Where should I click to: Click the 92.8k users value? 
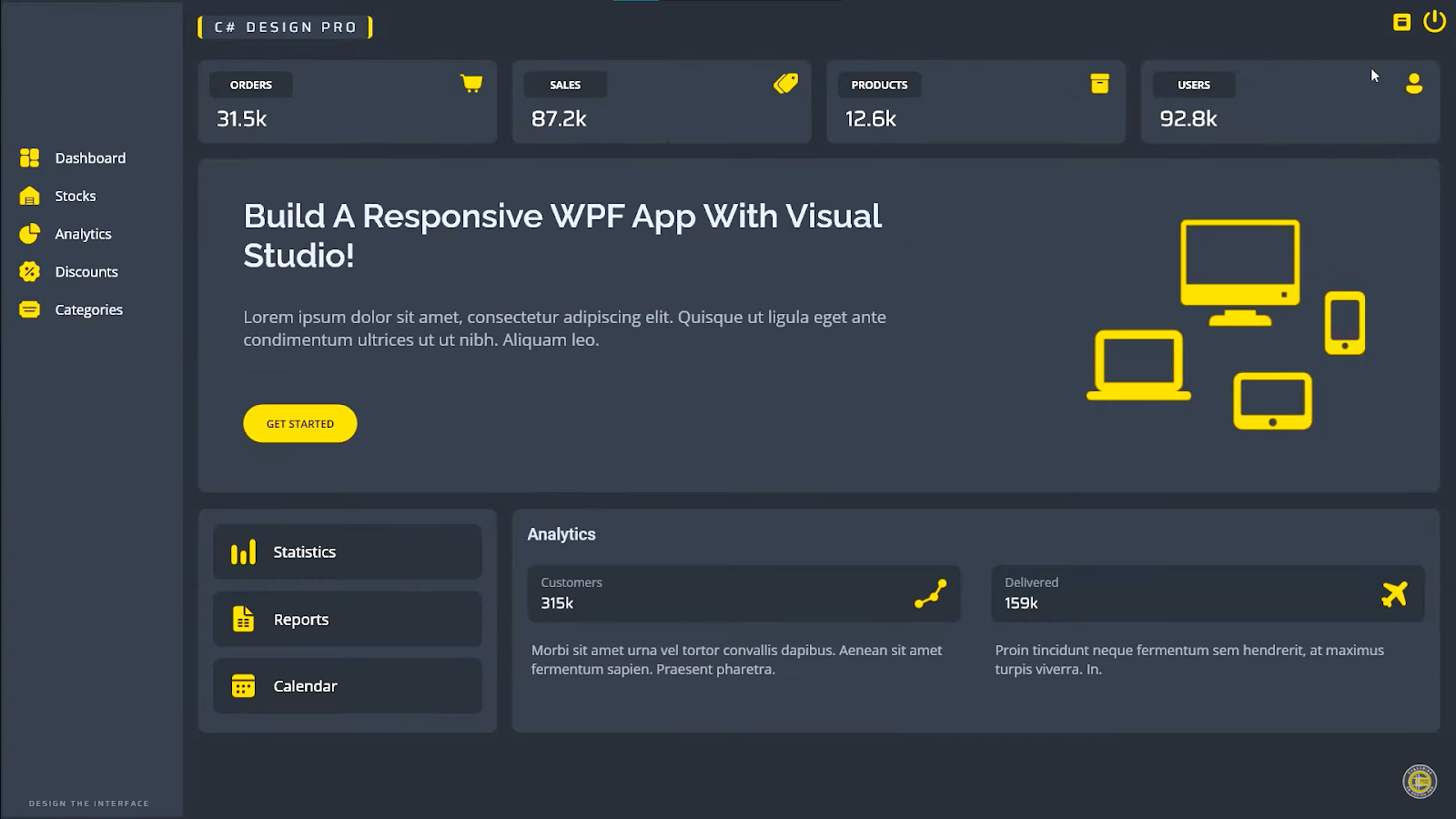click(x=1188, y=118)
